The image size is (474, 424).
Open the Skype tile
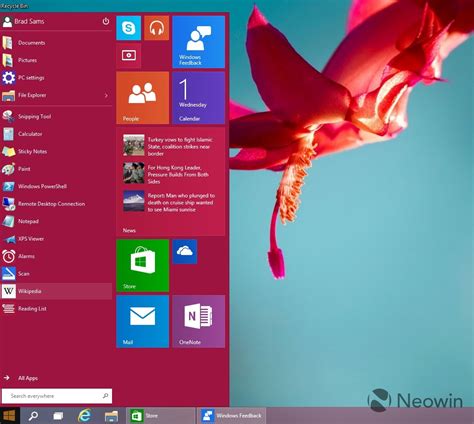pyautogui.click(x=129, y=28)
